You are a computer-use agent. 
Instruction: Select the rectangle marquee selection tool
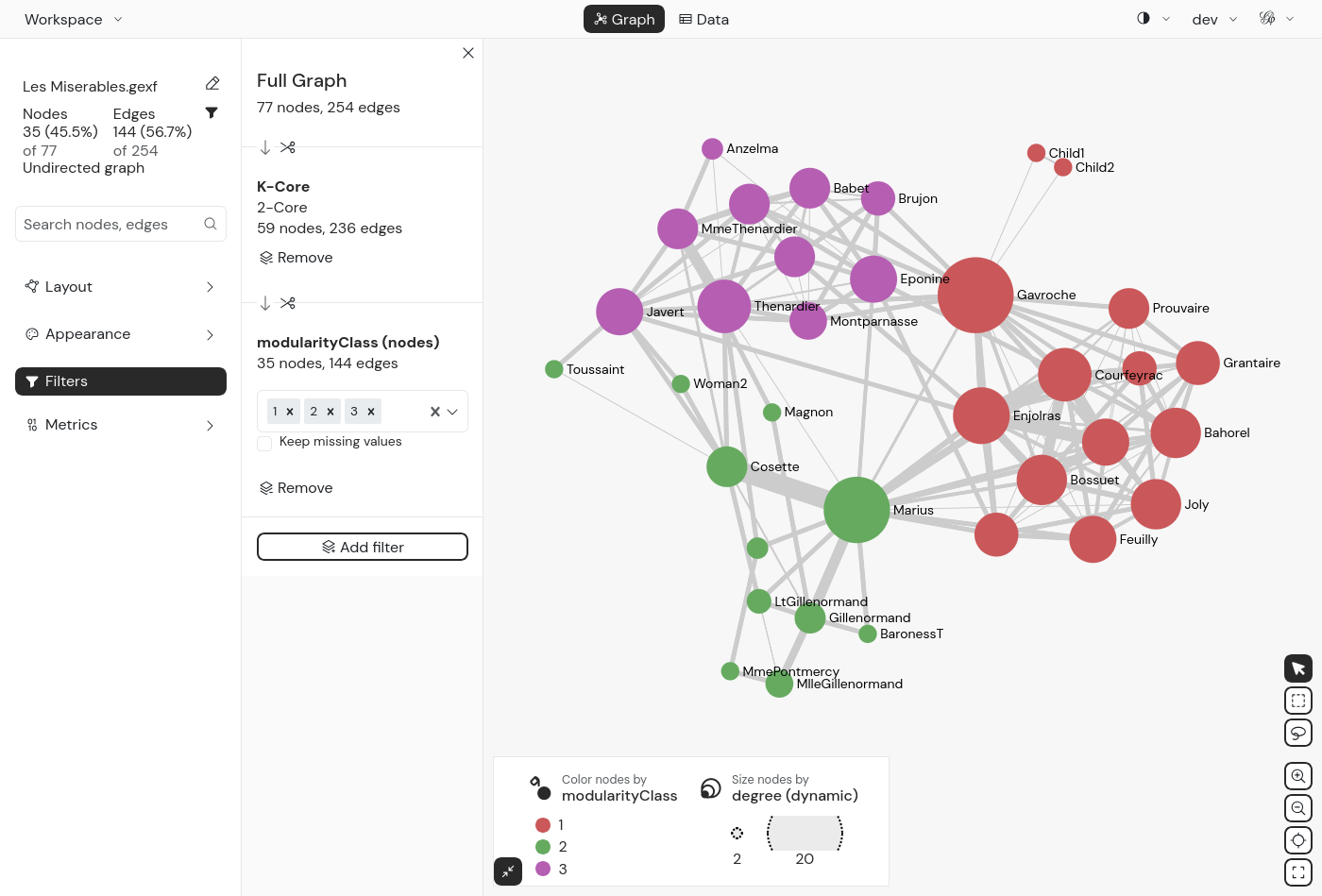[x=1298, y=701]
